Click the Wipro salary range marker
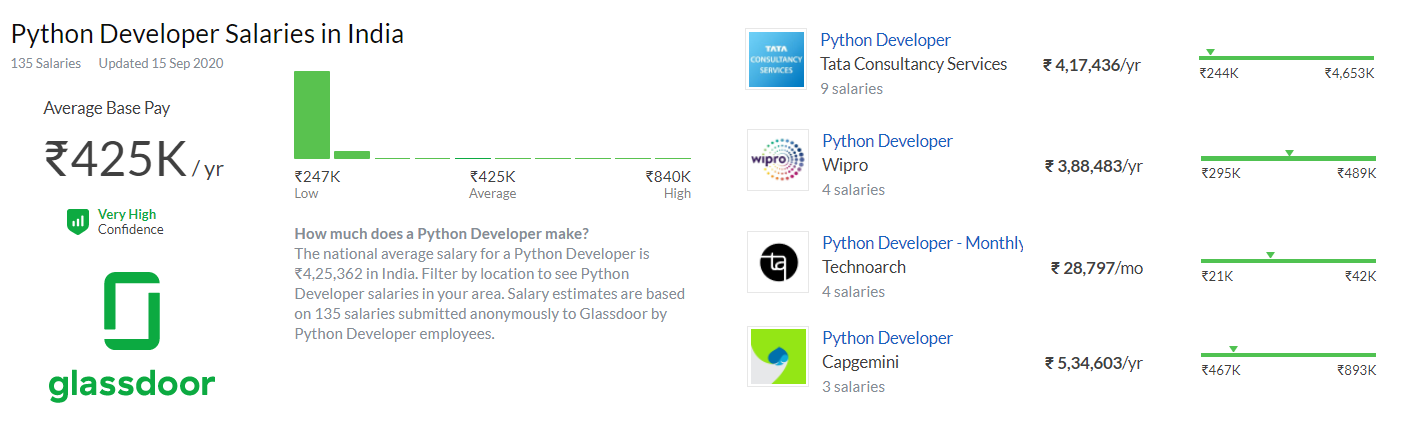The image size is (1402, 436). 1289,152
